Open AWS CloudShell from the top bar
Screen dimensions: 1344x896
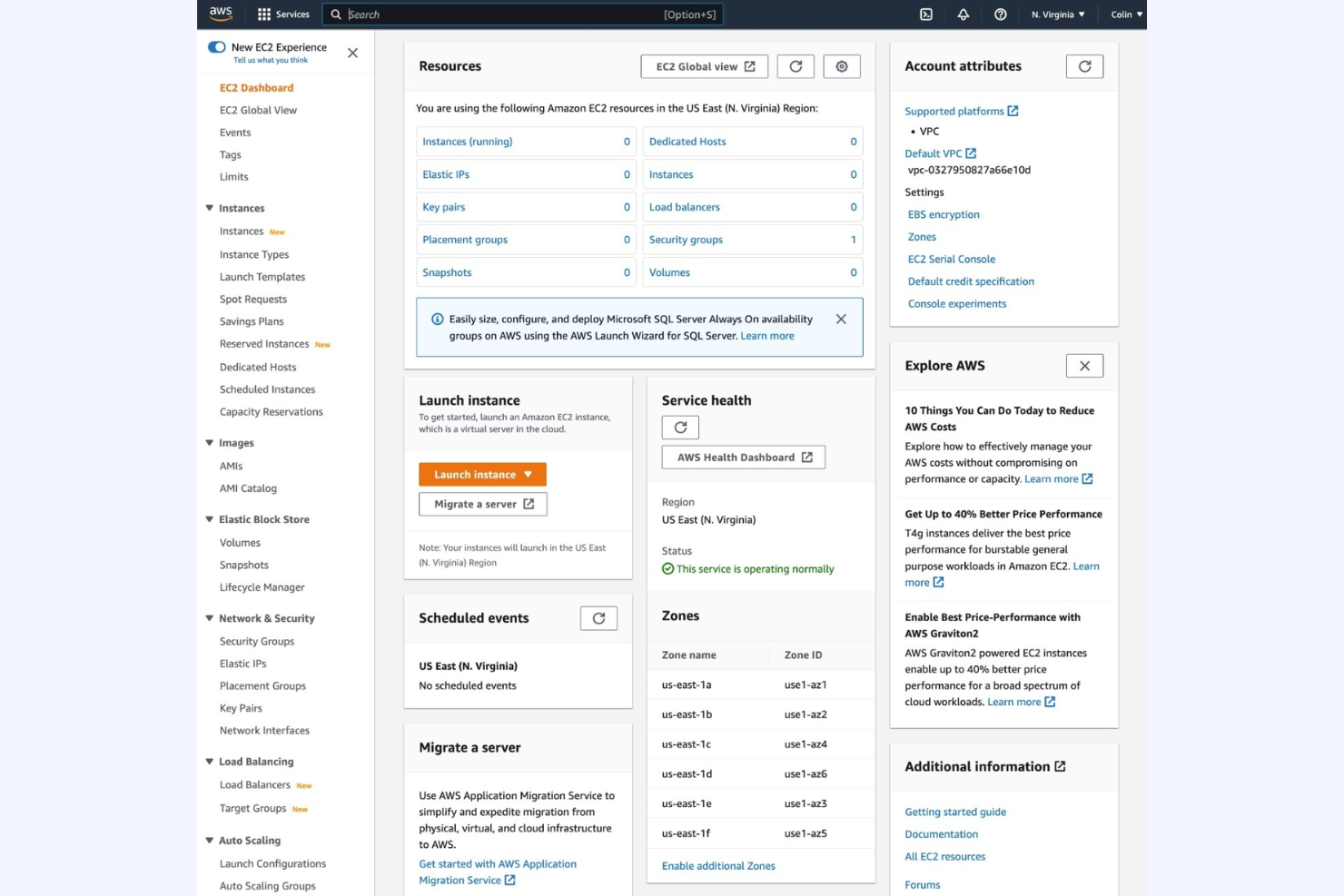(926, 15)
